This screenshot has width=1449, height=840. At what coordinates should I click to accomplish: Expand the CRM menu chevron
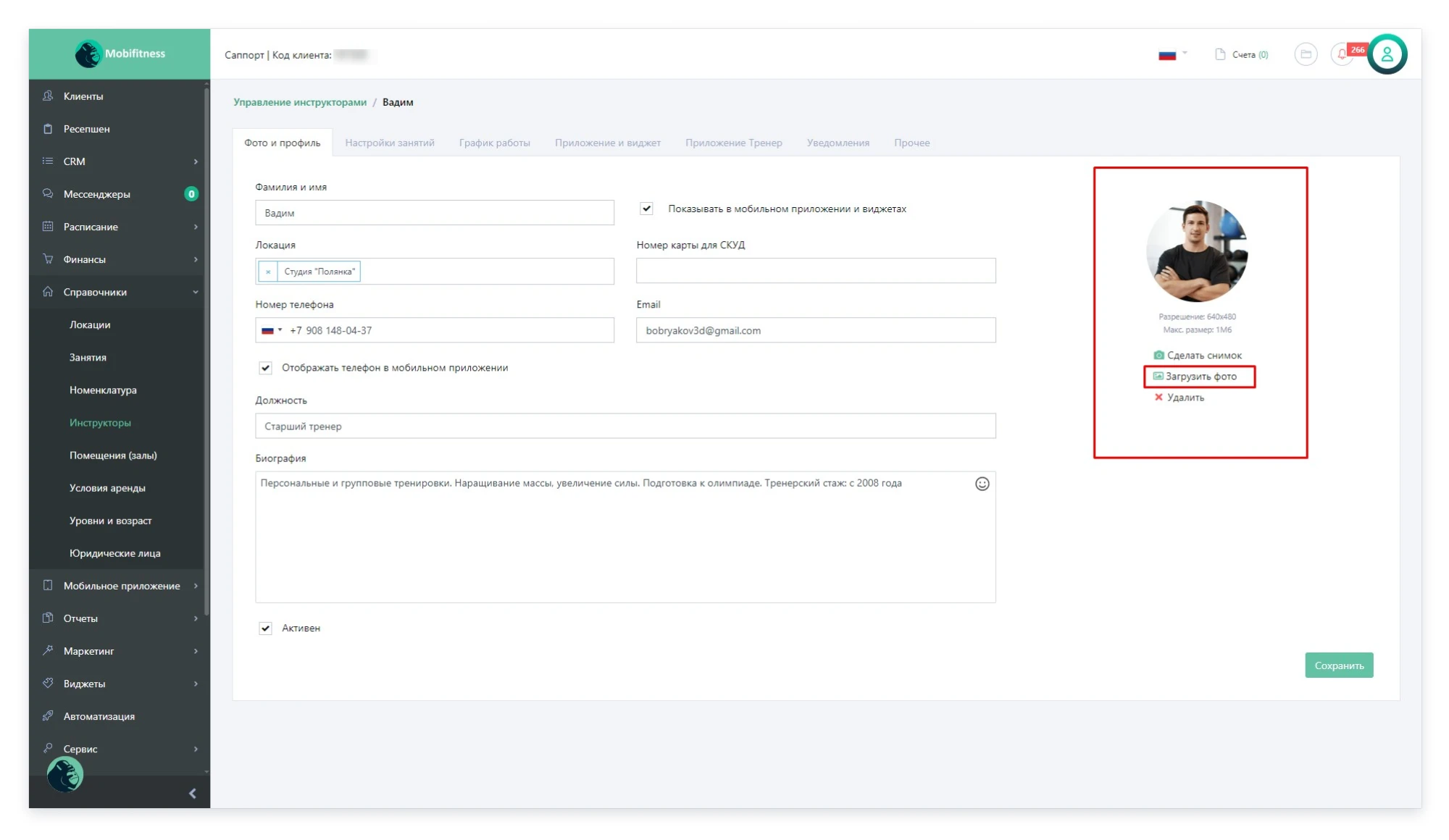point(196,161)
